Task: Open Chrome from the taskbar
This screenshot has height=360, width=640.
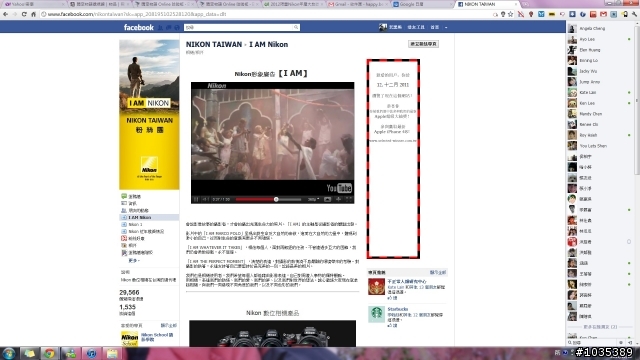Action: [x=49, y=353]
